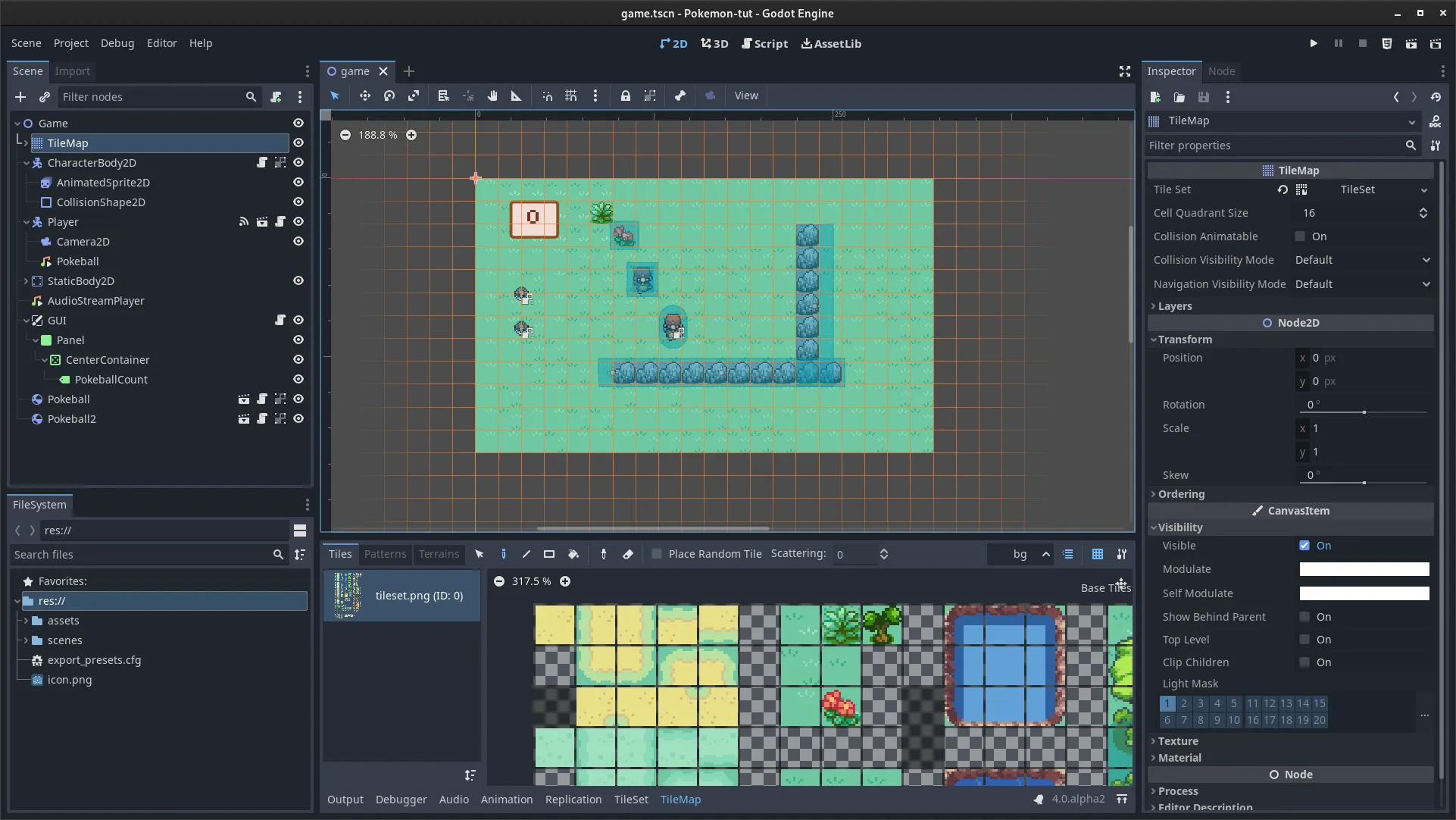Activate the Rotate Mode tool
This screenshot has width=1456, height=820.
pos(389,95)
